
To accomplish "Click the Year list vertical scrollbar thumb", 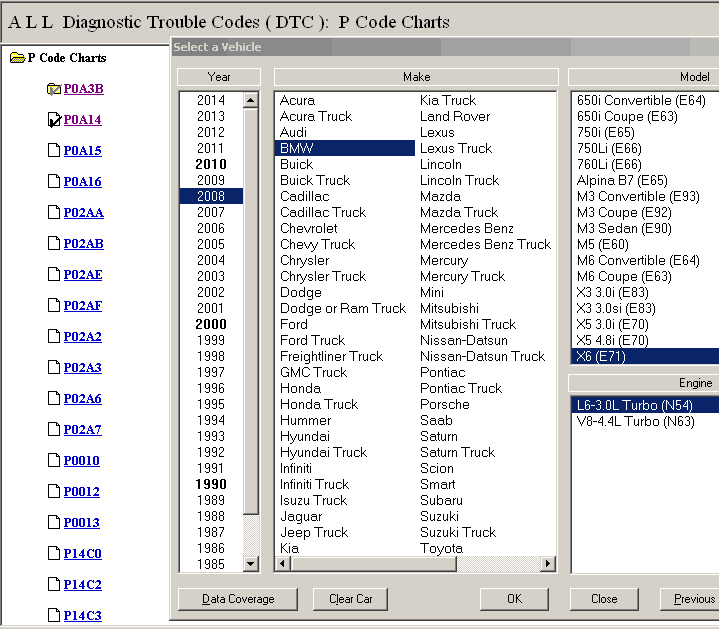I will point(250,311).
